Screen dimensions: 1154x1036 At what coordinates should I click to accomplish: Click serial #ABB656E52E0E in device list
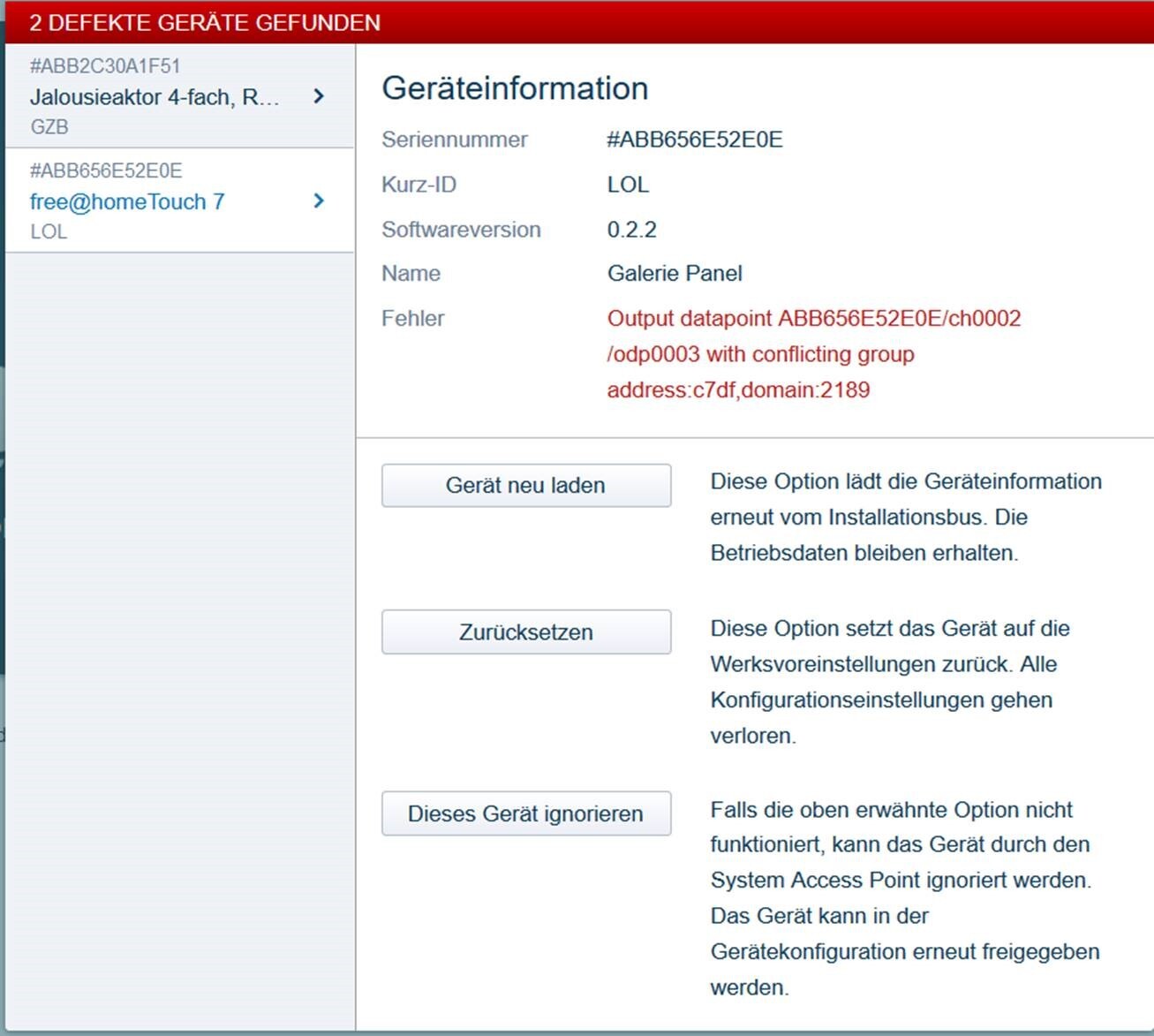coord(106,170)
